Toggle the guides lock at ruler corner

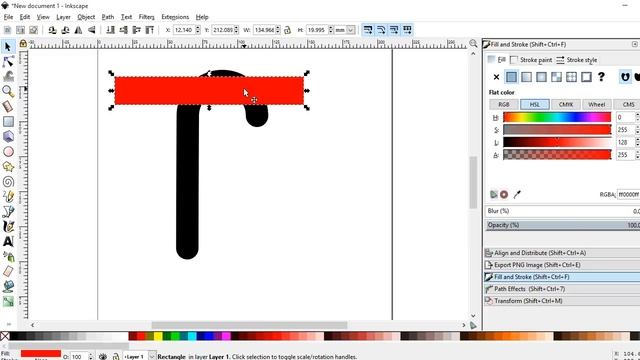23,43
